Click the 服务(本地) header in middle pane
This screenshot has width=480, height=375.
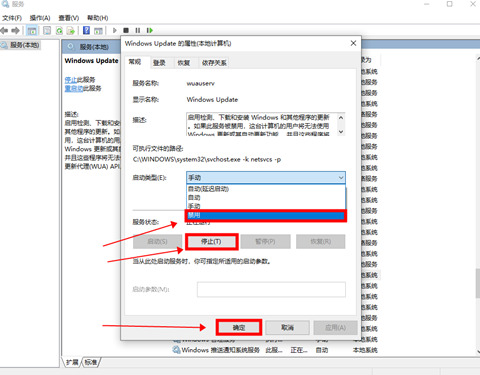(x=94, y=47)
